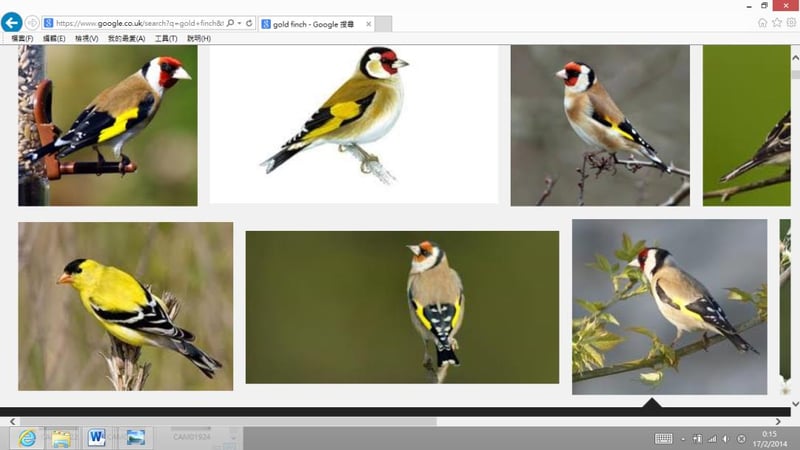This screenshot has height=450, width=800.
Task: Expand the address bar dropdown arrow
Action: pos(241,23)
